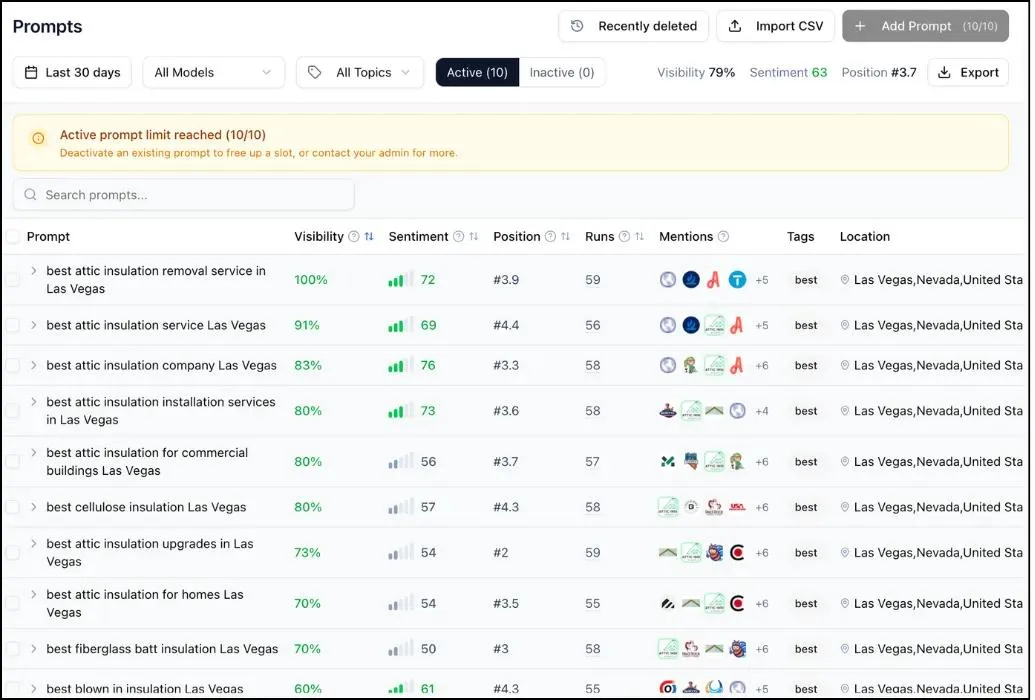Viewport: 1035px width, 700px height.
Task: Click the Import CSV button
Action: (776, 26)
